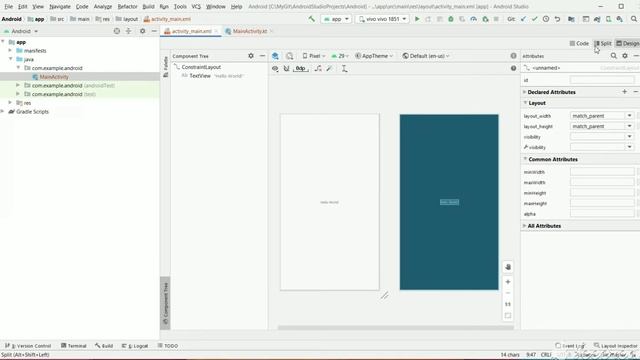This screenshot has height=360, width=640.
Task: Open the Profiler gauge icon in toolbar
Action: 473,19
